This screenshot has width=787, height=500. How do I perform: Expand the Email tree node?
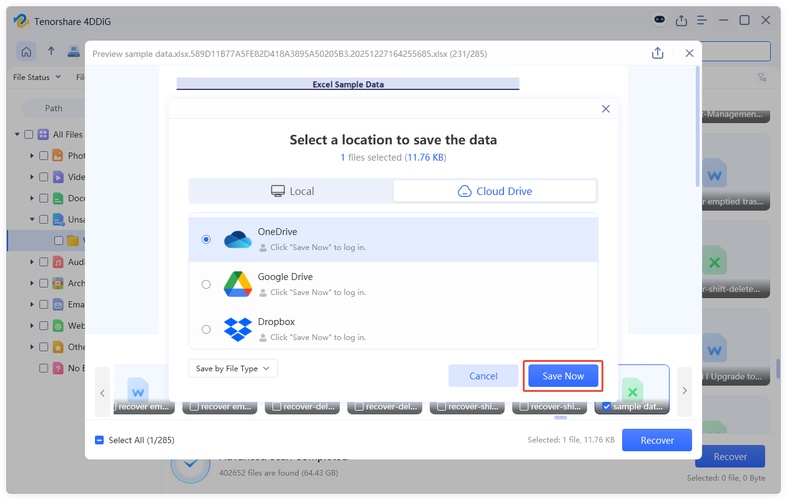[32, 304]
